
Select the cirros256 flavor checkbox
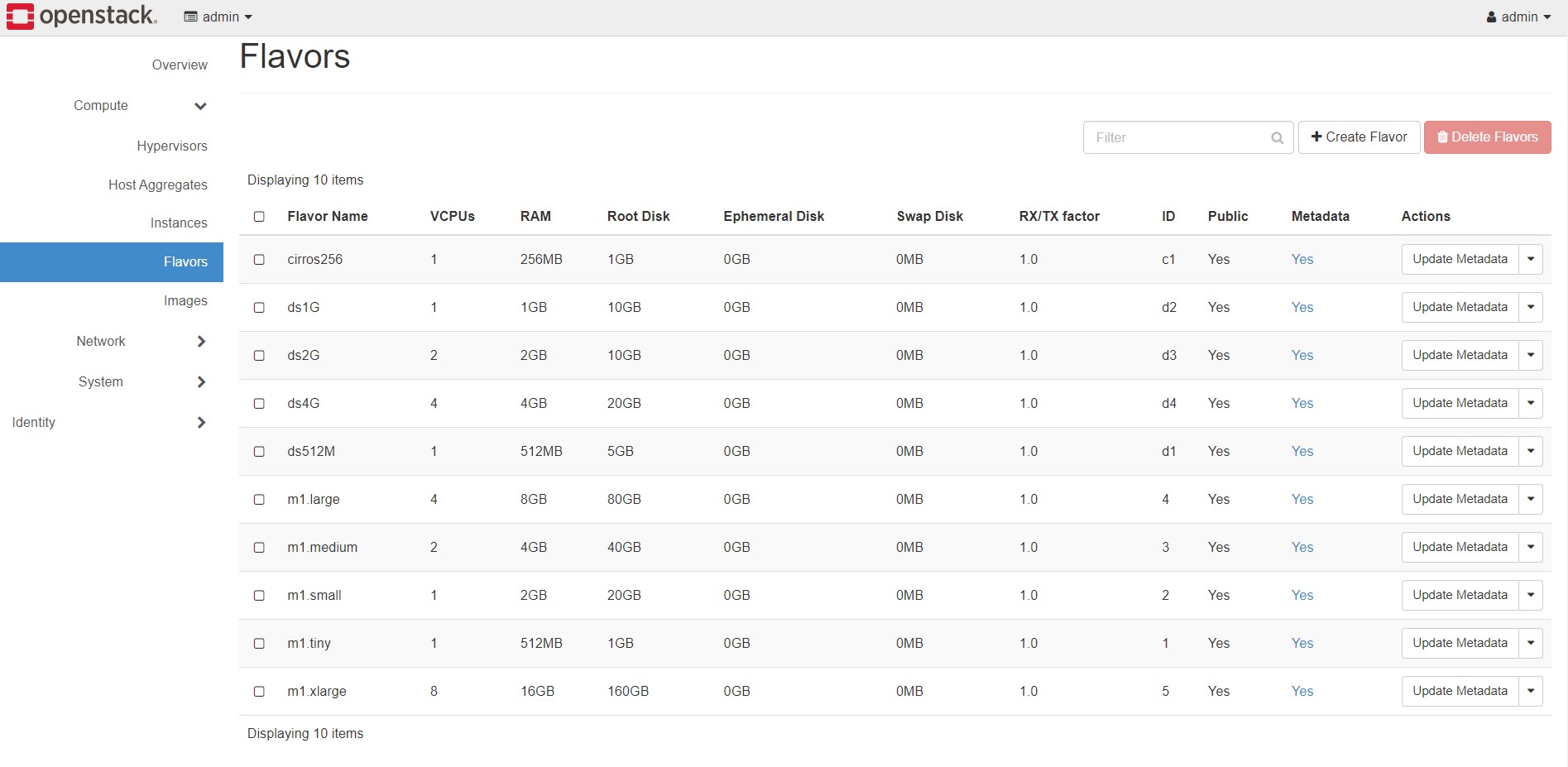[259, 260]
